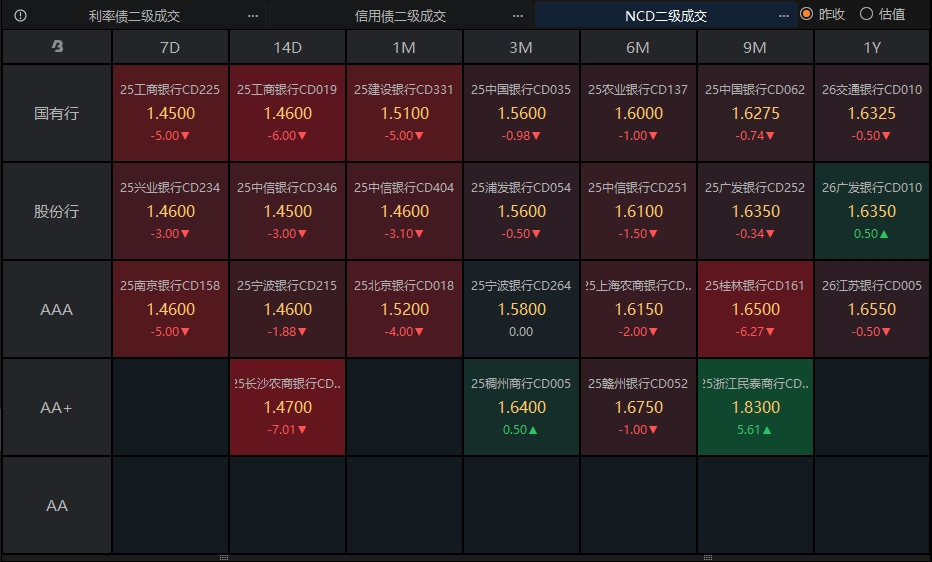This screenshot has width=932, height=562.
Task: Open the 25稠州商行CD005 cell
Action: pyautogui.click(x=521, y=407)
